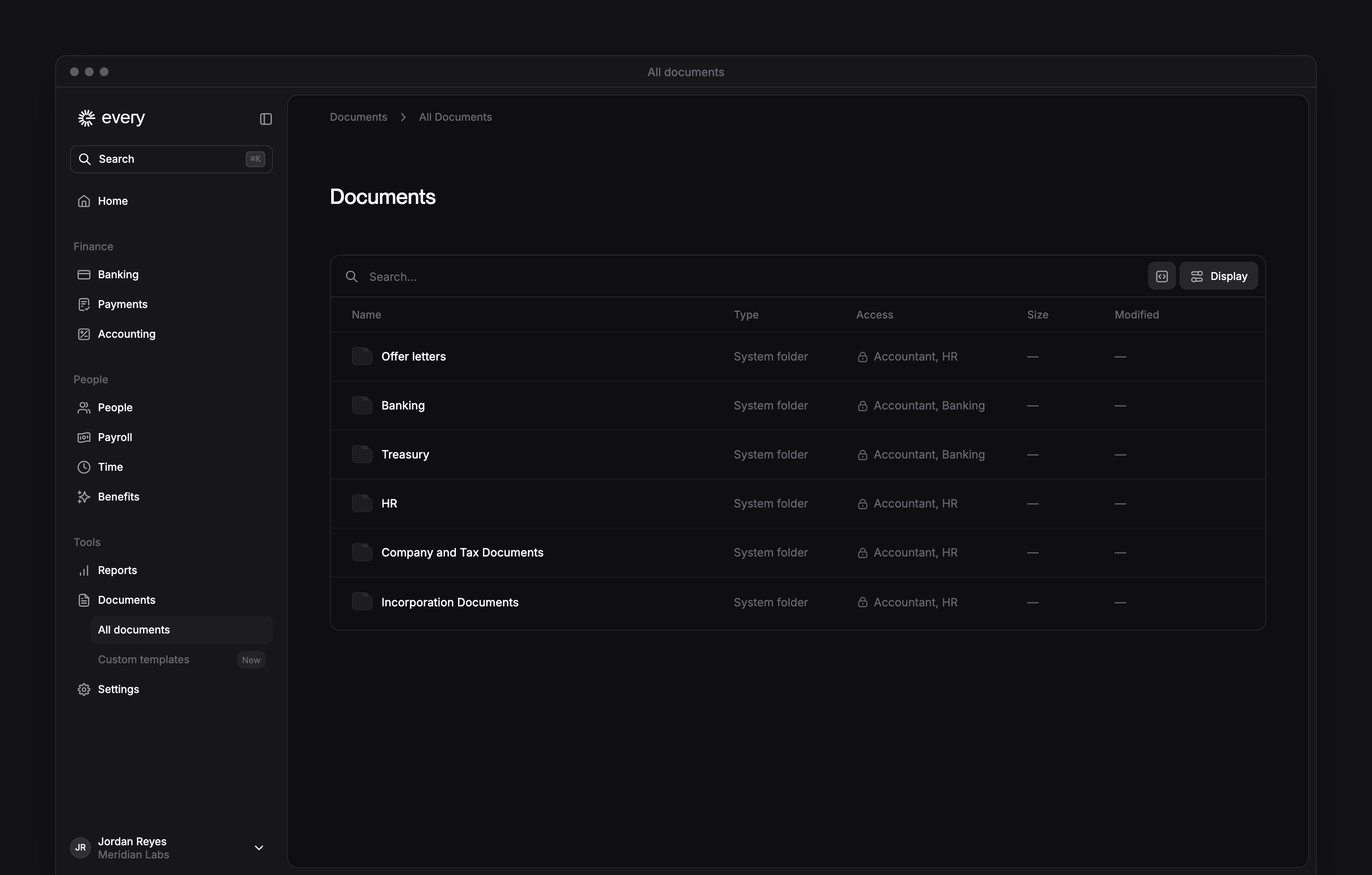Open the Display options dropdown
This screenshot has height=875, width=1372.
click(1219, 276)
